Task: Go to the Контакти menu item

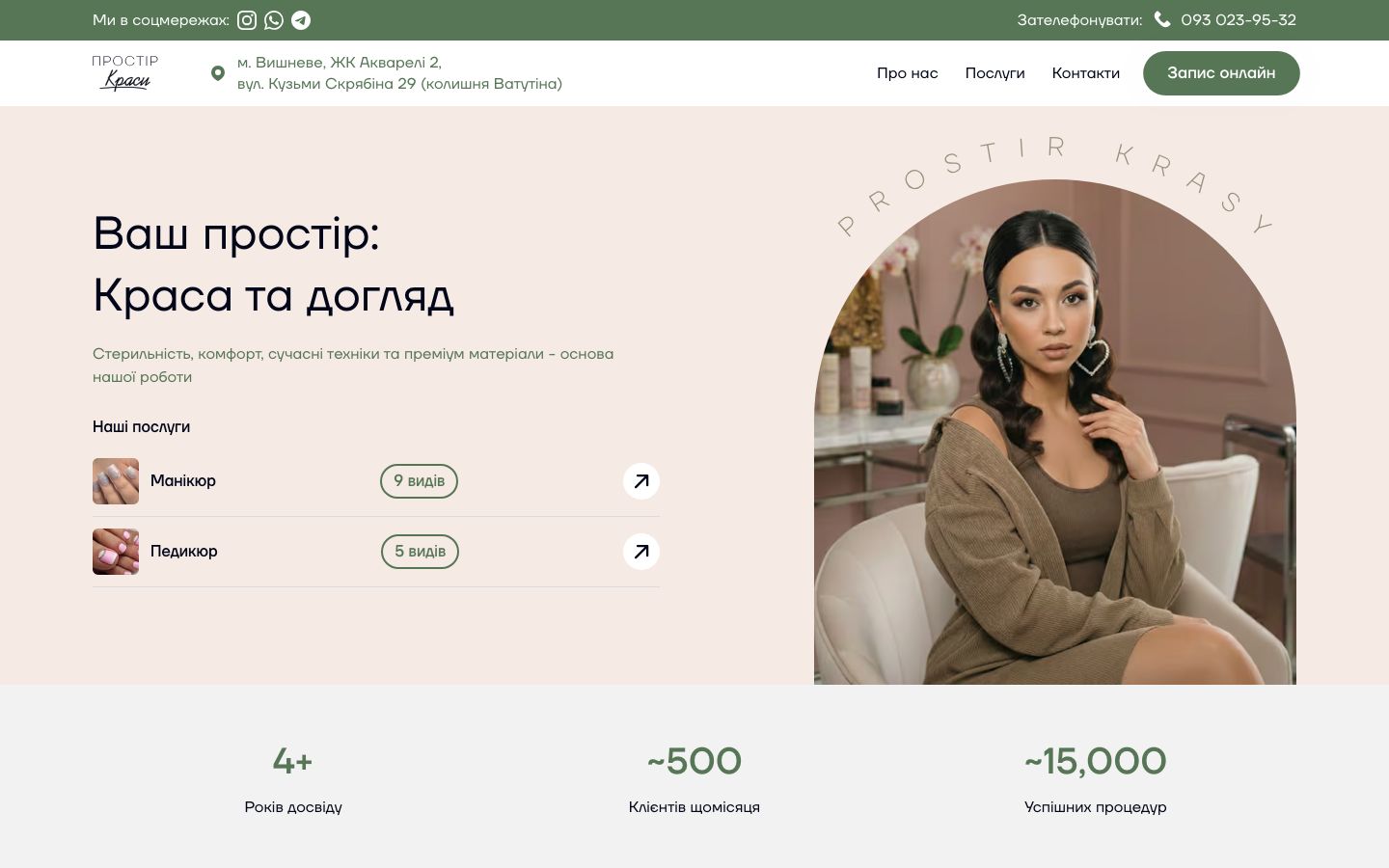Action: [x=1085, y=73]
